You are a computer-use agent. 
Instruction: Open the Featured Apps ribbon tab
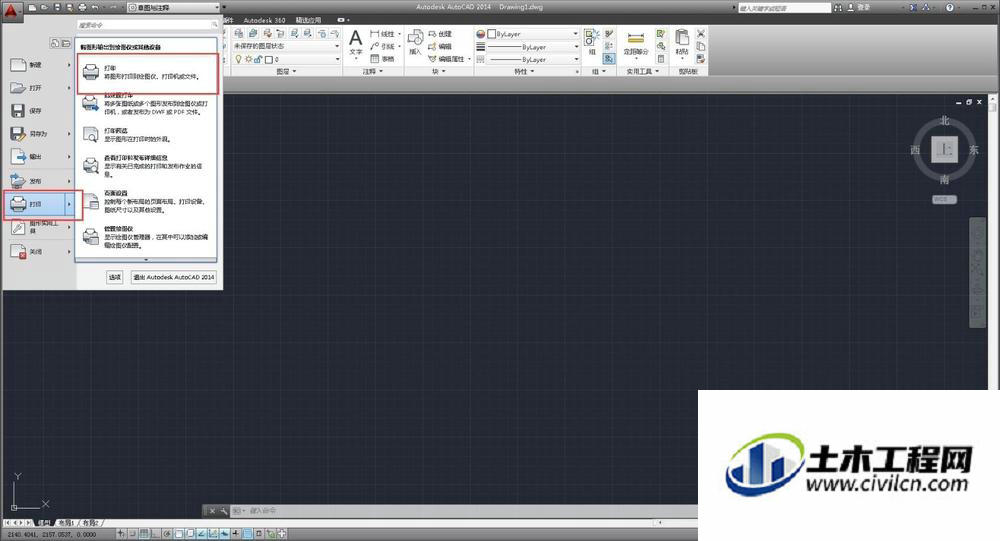[x=308, y=20]
